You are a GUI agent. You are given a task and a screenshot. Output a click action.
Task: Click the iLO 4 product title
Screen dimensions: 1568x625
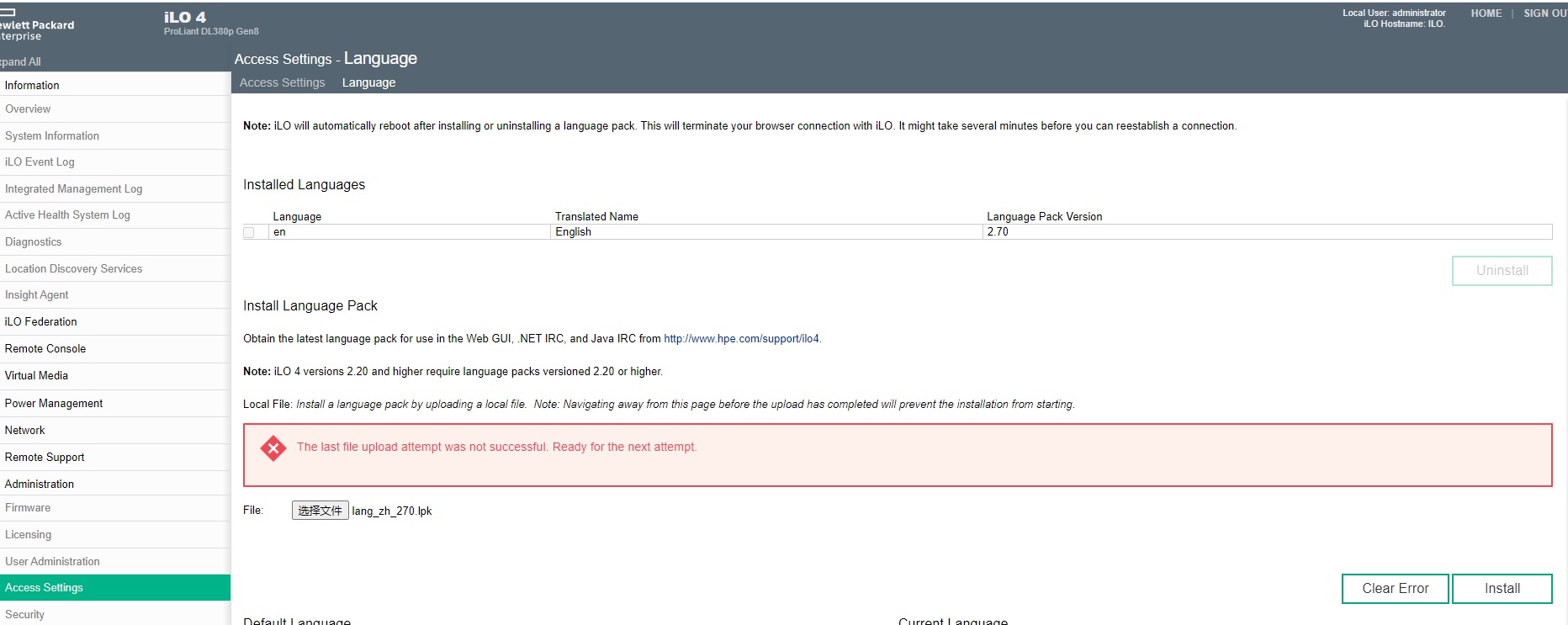click(185, 17)
